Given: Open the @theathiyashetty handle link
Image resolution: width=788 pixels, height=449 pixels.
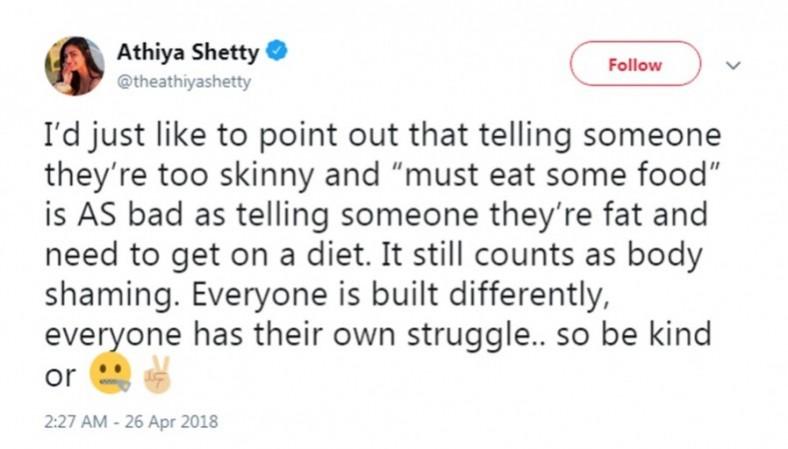Looking at the screenshot, I should pyautogui.click(x=184, y=81).
